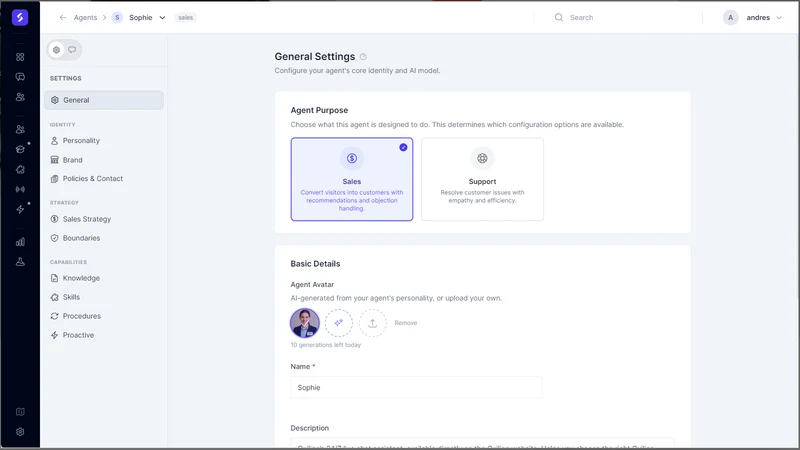Image resolution: width=800 pixels, height=450 pixels.
Task: Open Boundaries settings
Action: [81, 238]
